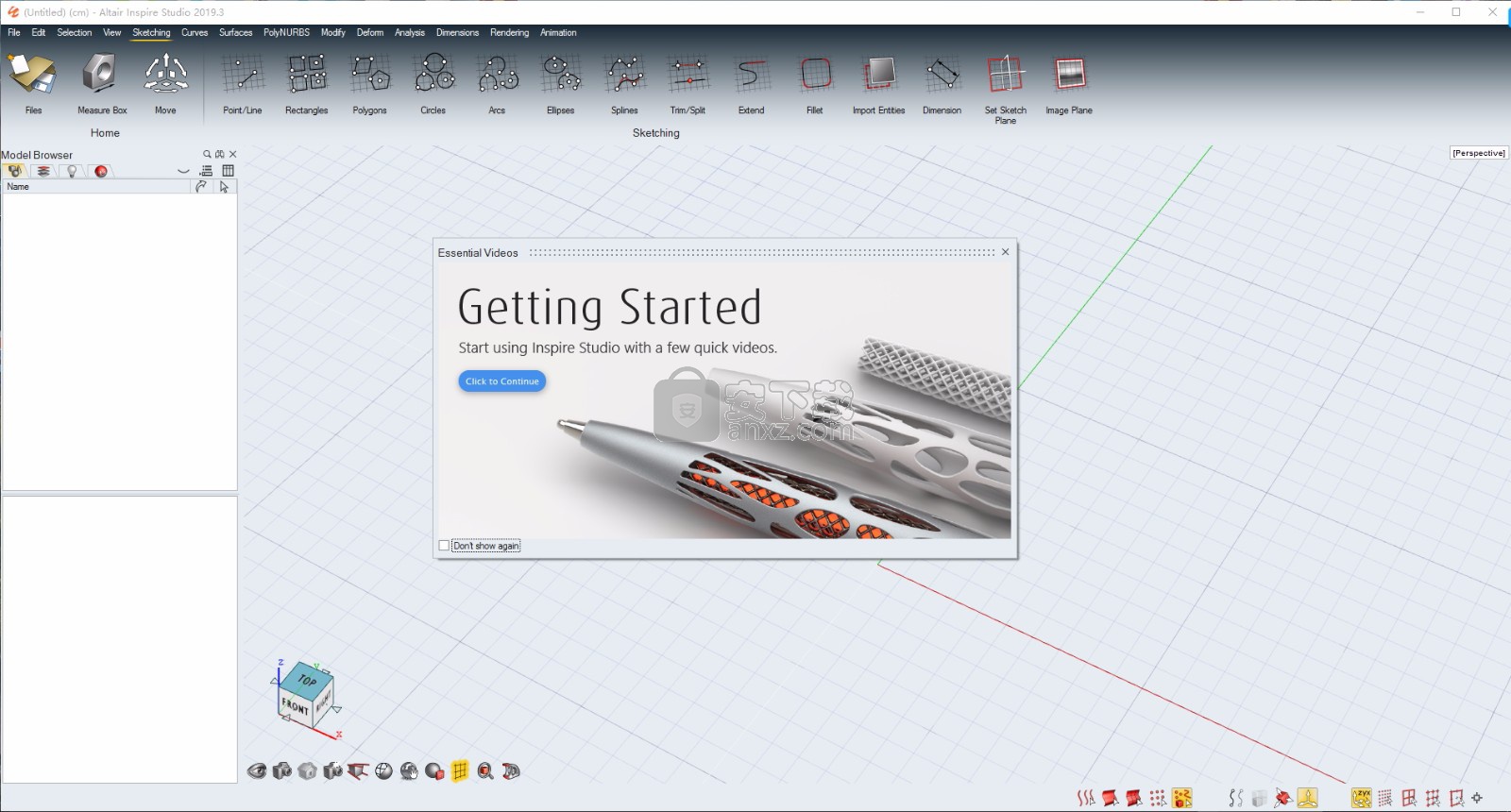This screenshot has width=1511, height=812.
Task: Choose the Rectangles sketch tool
Action: click(x=306, y=83)
